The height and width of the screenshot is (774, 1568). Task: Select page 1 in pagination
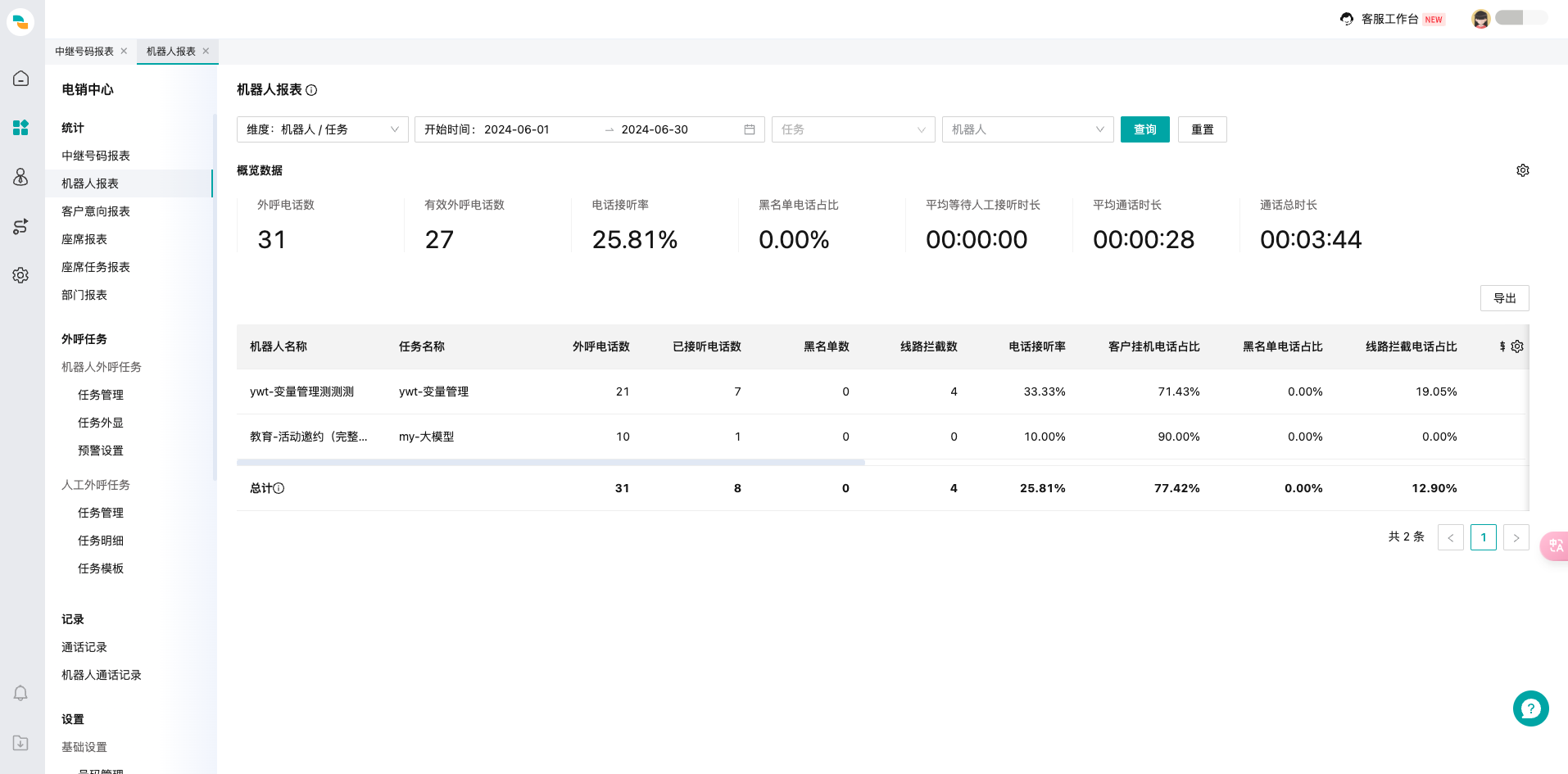[x=1484, y=537]
